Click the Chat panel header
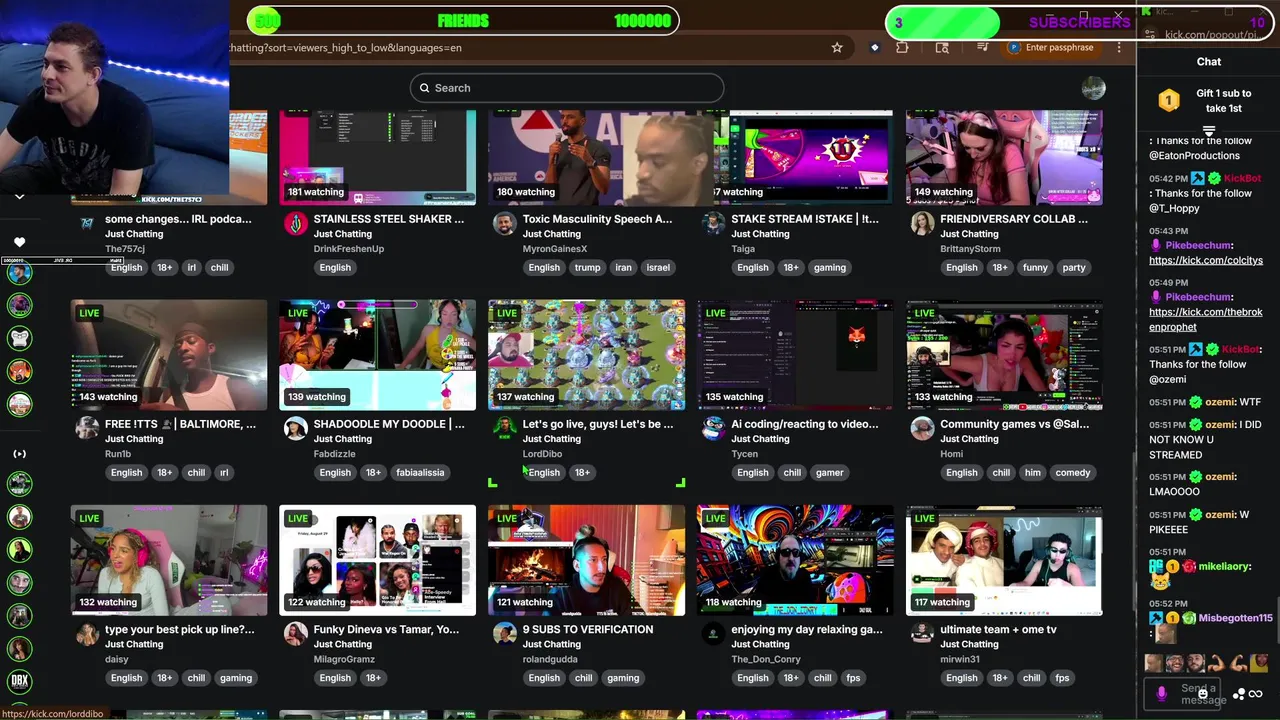1280x720 pixels. tap(1209, 62)
